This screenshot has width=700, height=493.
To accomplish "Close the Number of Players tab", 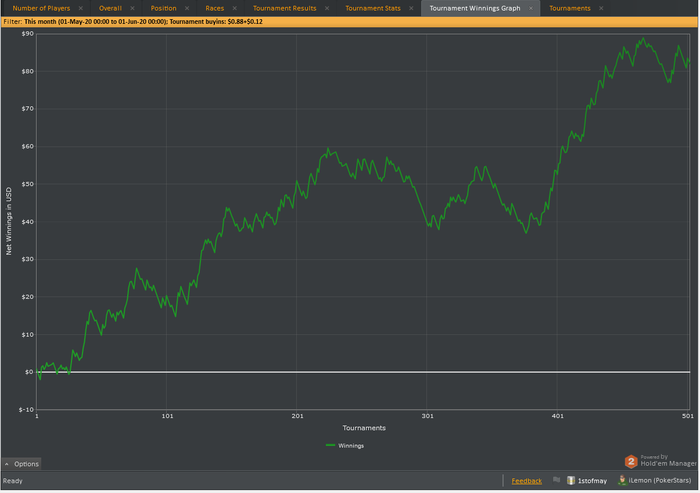I will coord(81,8).
